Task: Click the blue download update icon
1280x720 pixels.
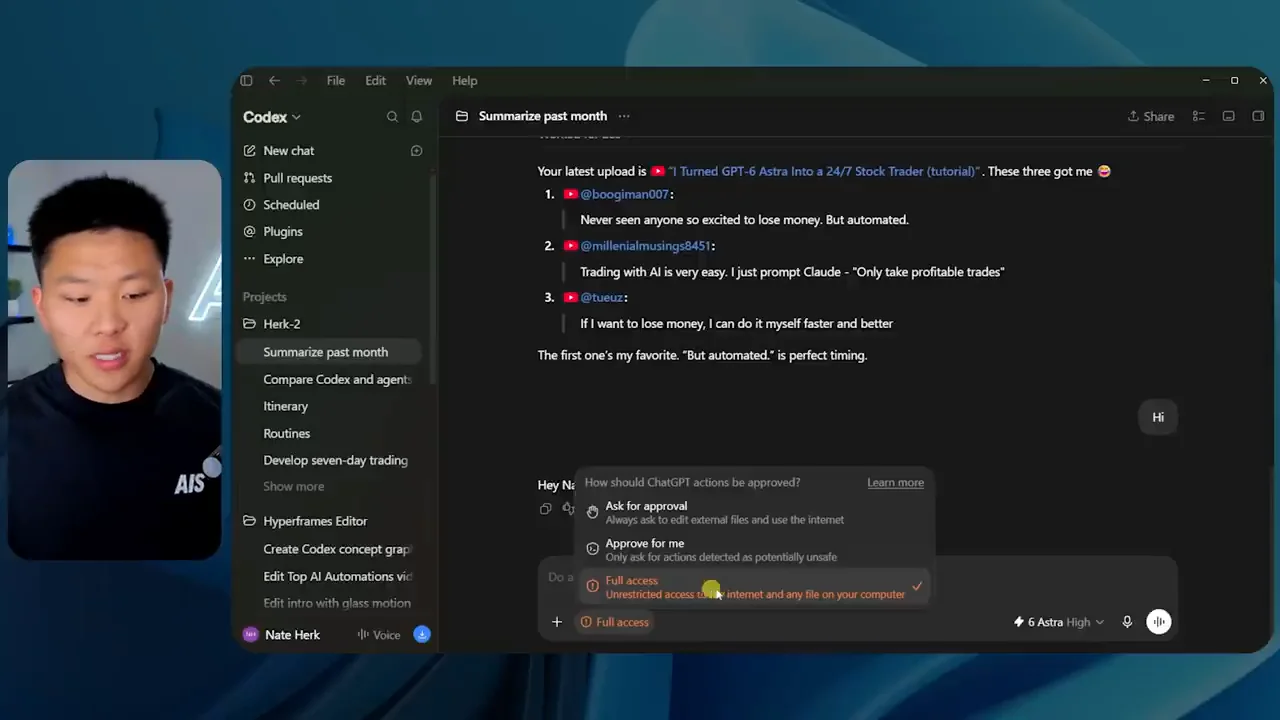Action: click(x=422, y=635)
